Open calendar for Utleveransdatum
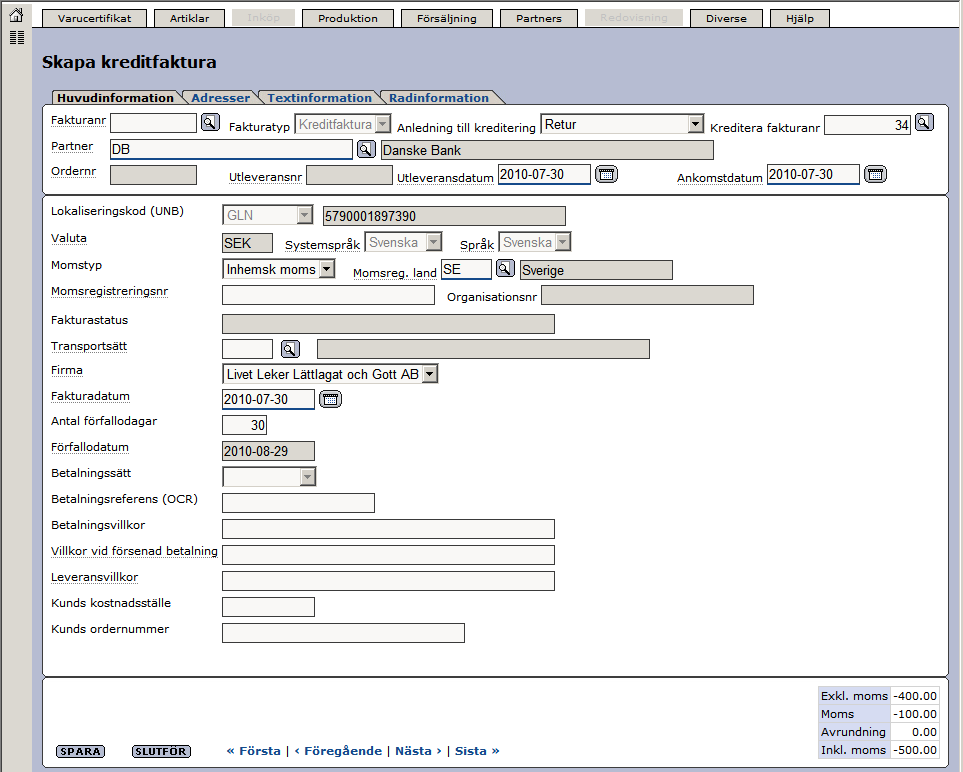This screenshot has width=963, height=772. coord(606,174)
